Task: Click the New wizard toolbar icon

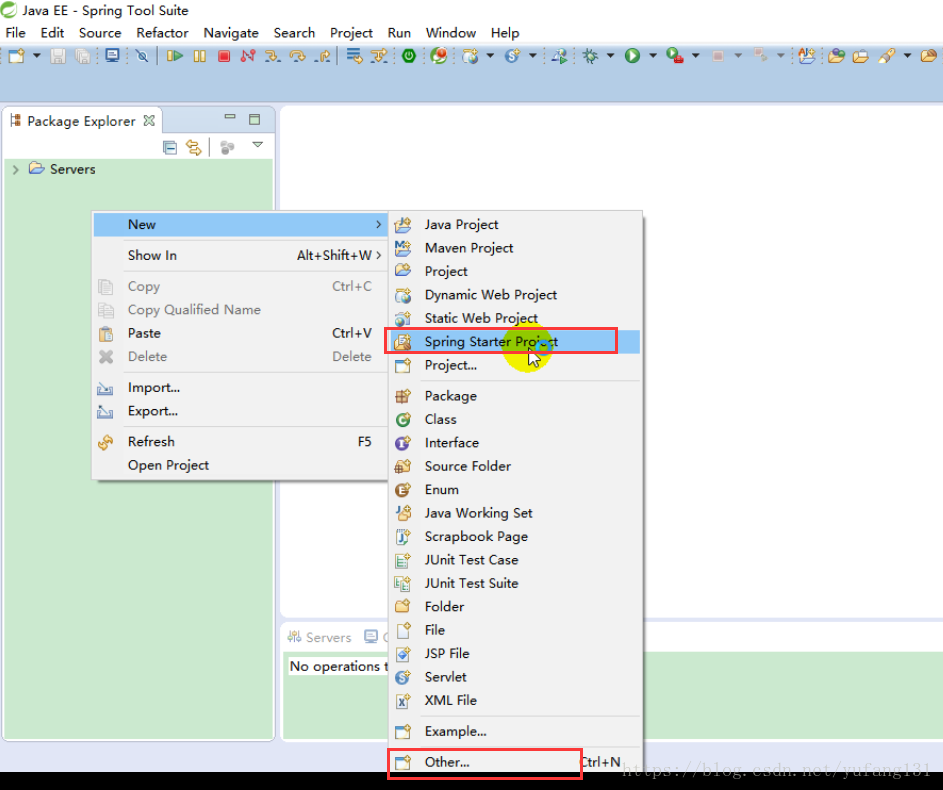Action: point(17,56)
